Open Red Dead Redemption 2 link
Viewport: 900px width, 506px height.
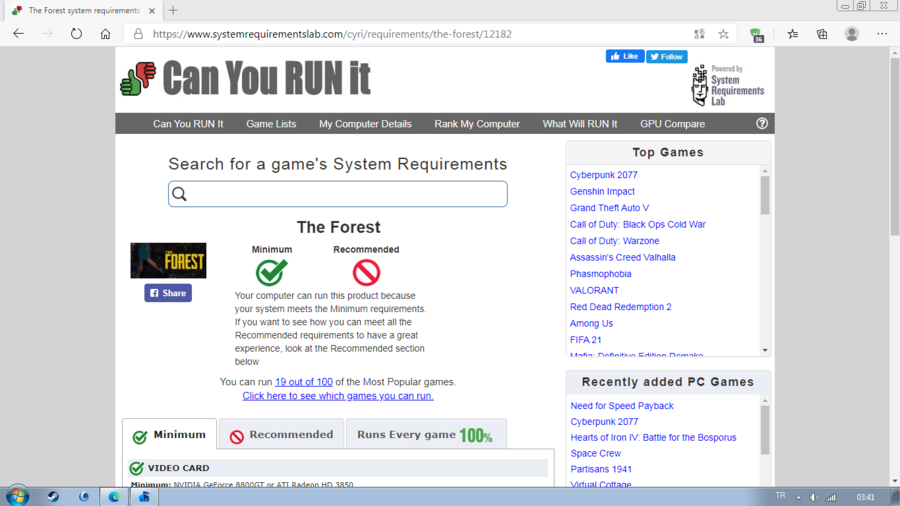coord(620,307)
